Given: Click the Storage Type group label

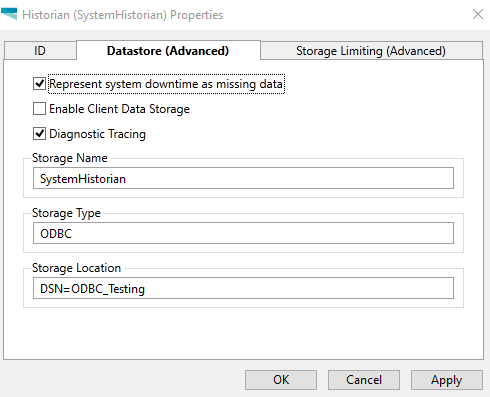Looking at the screenshot, I should (x=66, y=213).
